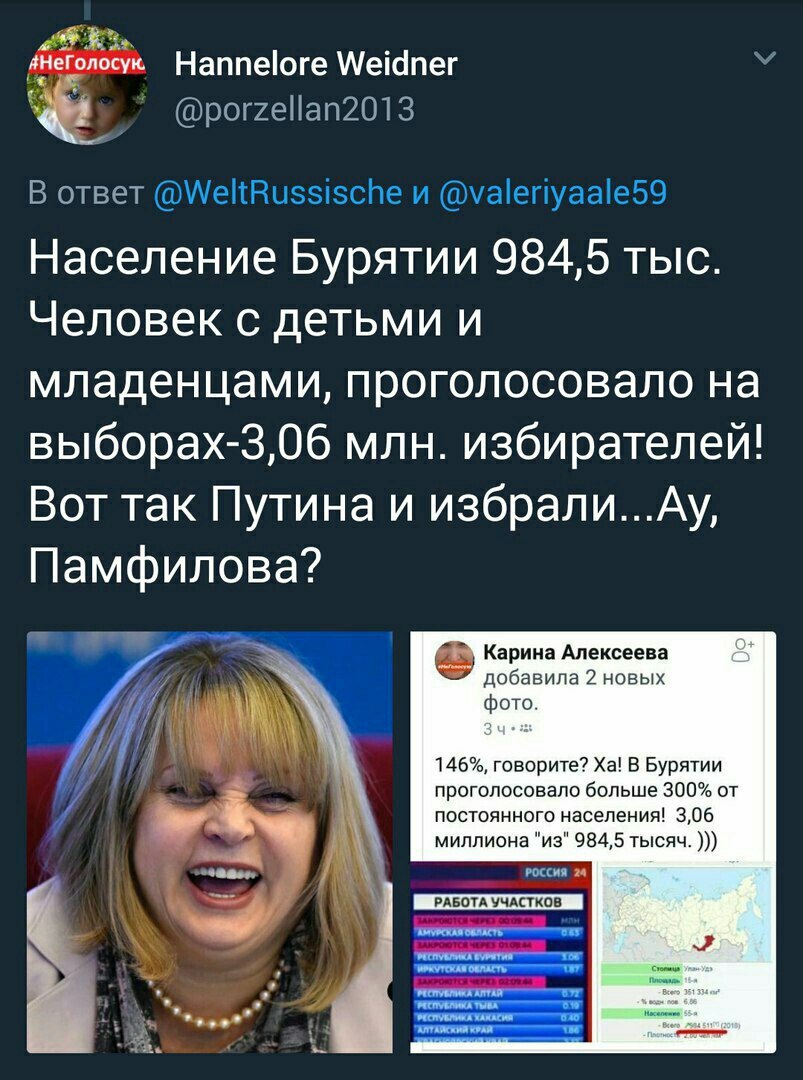Image resolution: width=803 pixels, height=1080 pixels.
Task: Open the Buryatia map thumbnail
Action: 685,957
